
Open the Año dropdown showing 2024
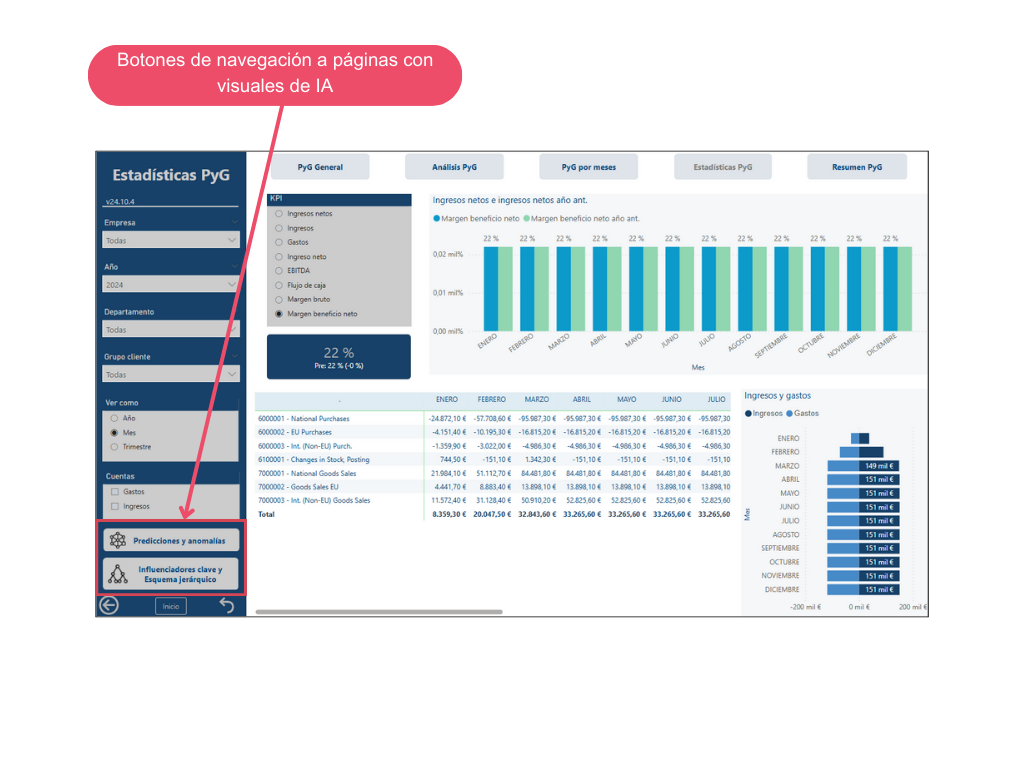coord(171,285)
